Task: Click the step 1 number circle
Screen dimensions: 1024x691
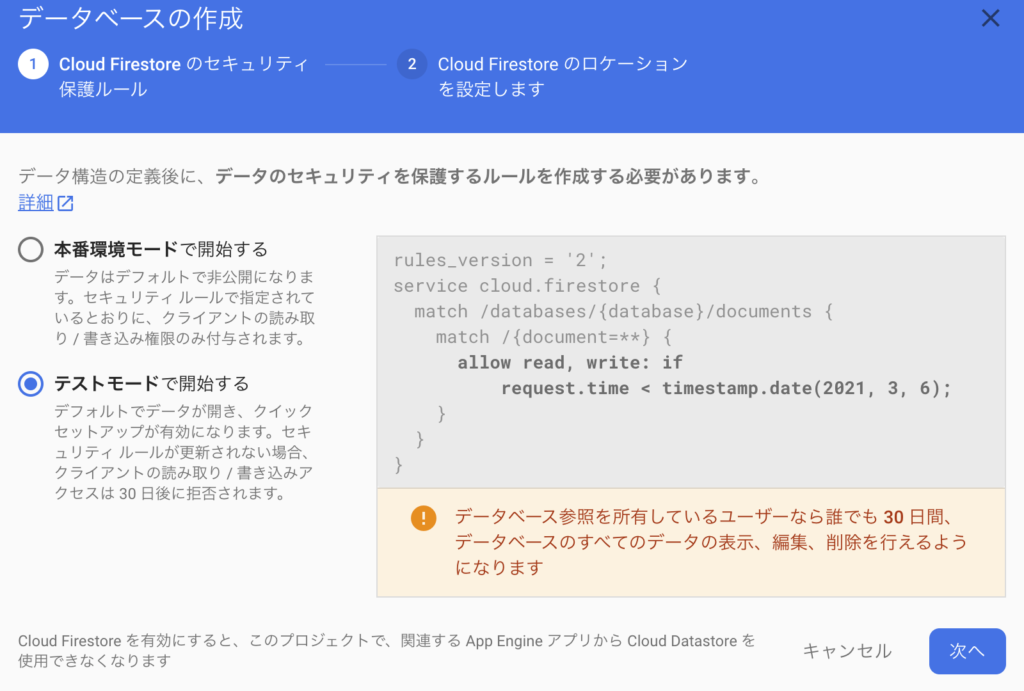Action: (32, 65)
